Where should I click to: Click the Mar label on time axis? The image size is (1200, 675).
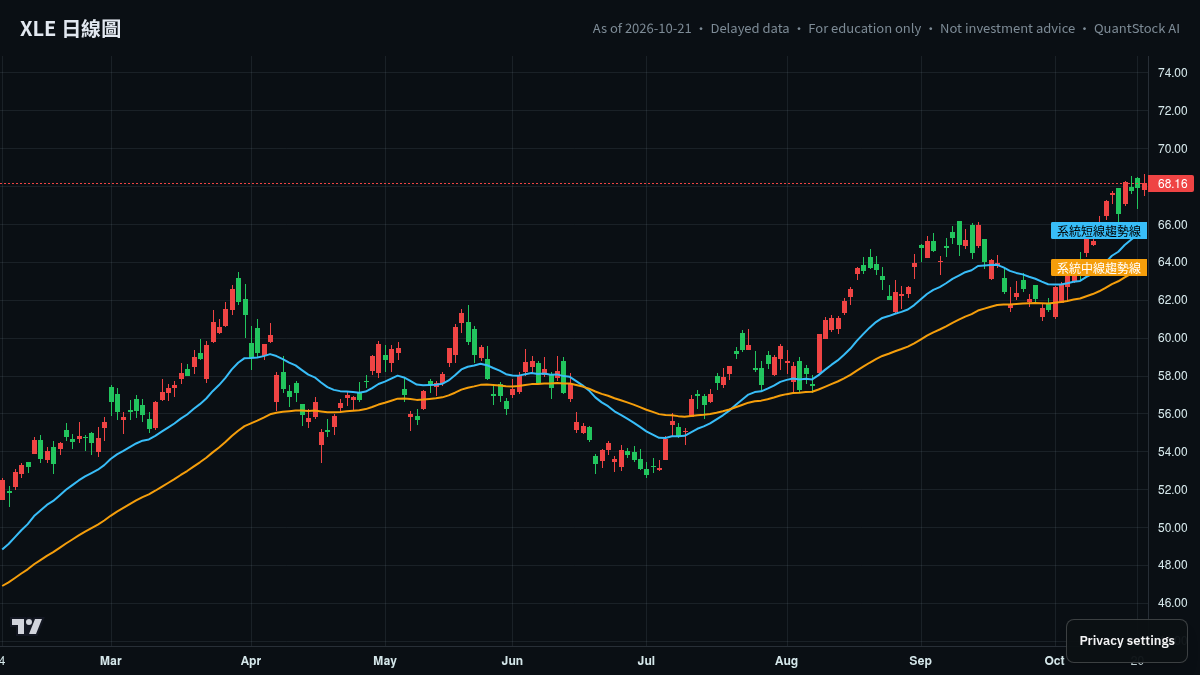pyautogui.click(x=111, y=661)
